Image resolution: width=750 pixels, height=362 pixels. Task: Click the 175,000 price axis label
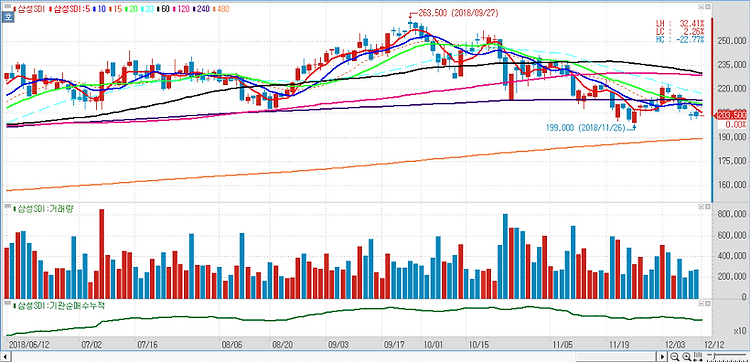(x=733, y=161)
